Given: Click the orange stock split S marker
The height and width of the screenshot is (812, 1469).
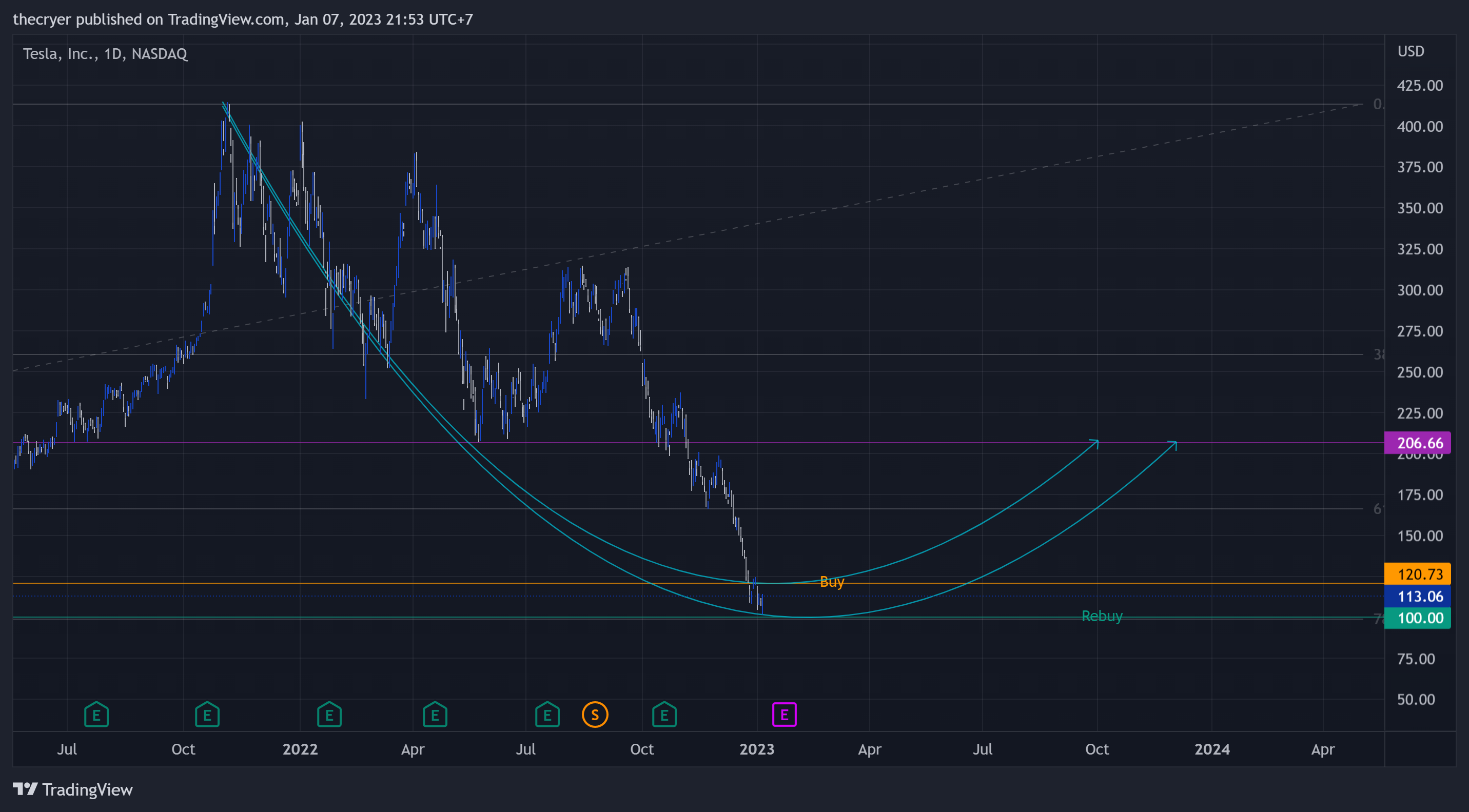Looking at the screenshot, I should click(x=595, y=715).
